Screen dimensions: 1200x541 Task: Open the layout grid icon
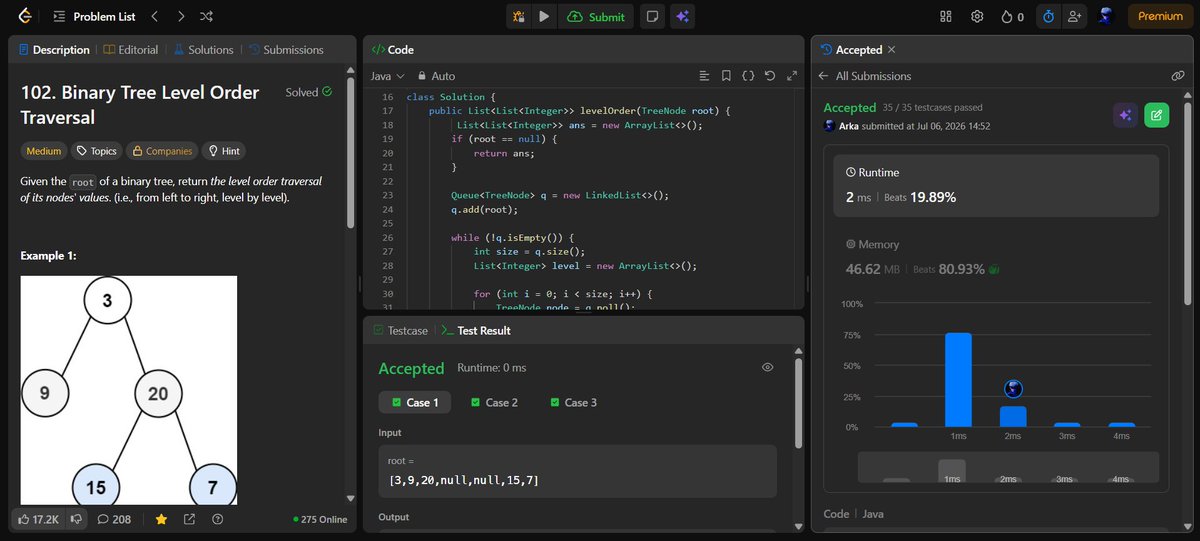[x=946, y=16]
